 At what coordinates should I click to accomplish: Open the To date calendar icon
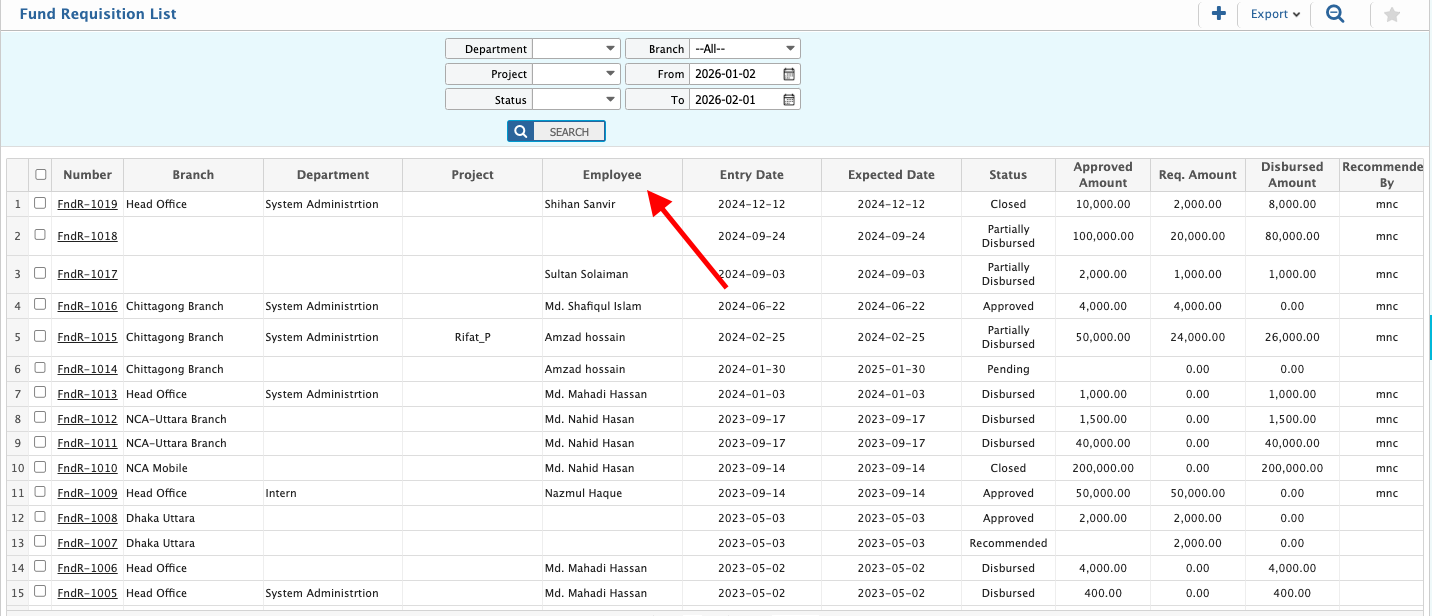coord(789,100)
